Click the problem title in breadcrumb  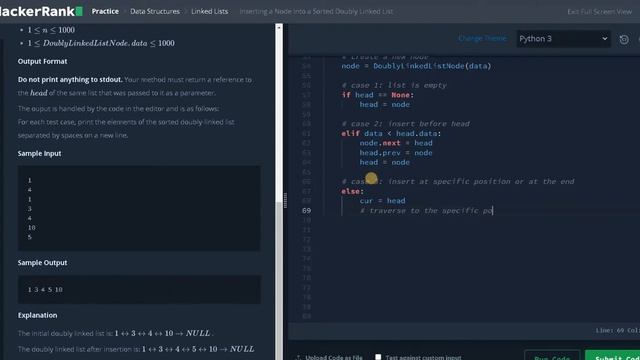(x=316, y=11)
